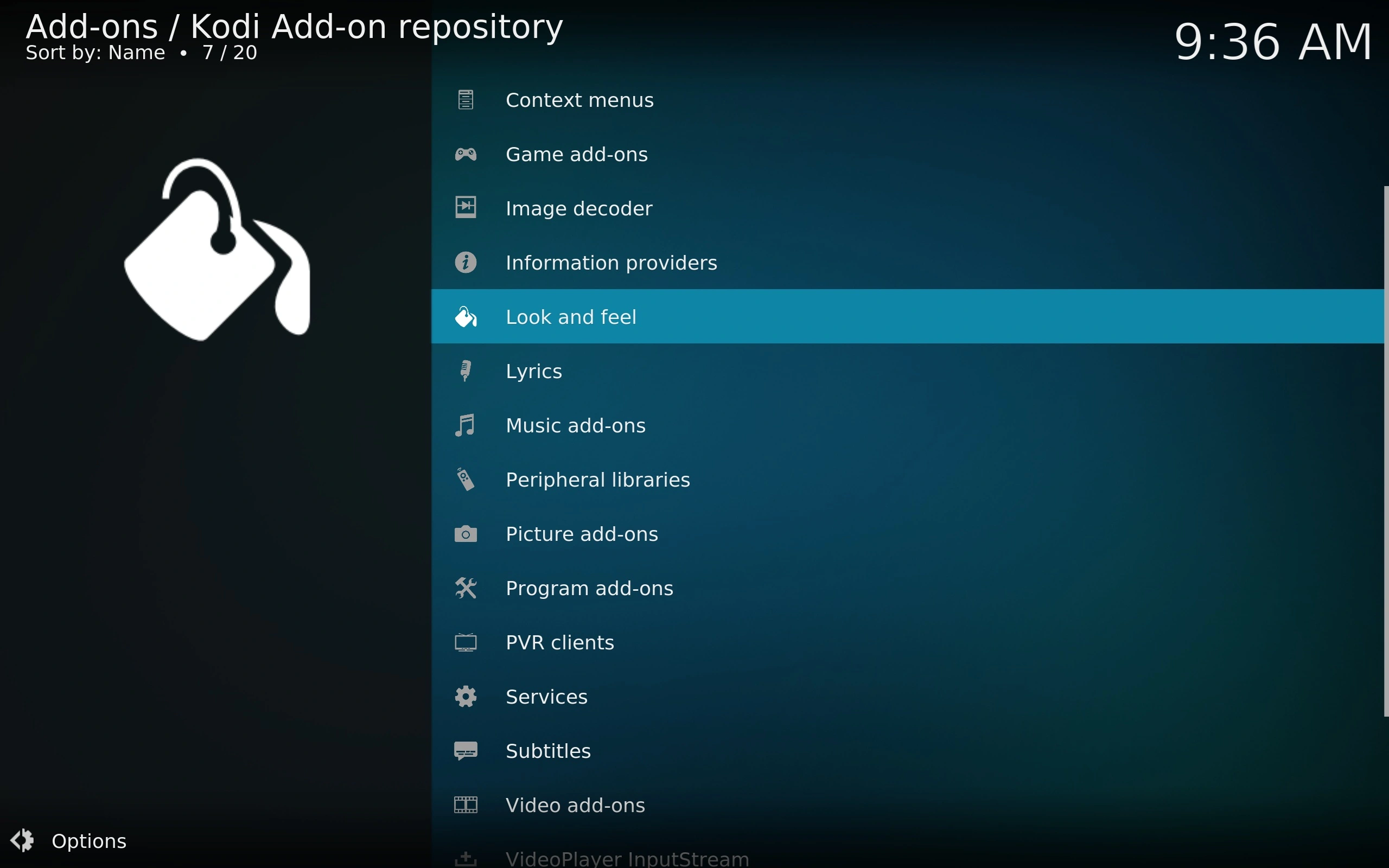Click the Options gear icon
The width and height of the screenshot is (1389, 868).
pyautogui.click(x=23, y=841)
